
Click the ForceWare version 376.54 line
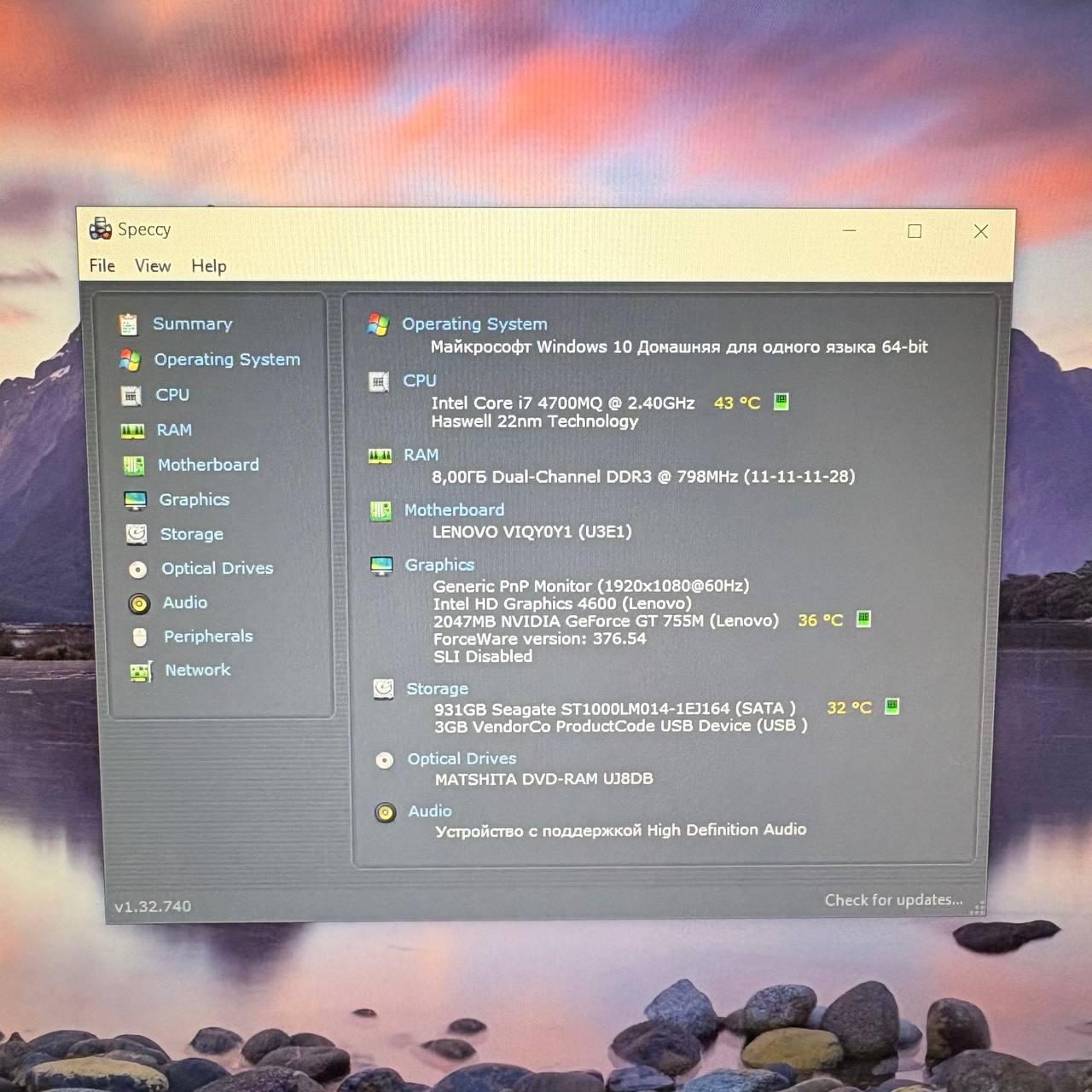(540, 639)
